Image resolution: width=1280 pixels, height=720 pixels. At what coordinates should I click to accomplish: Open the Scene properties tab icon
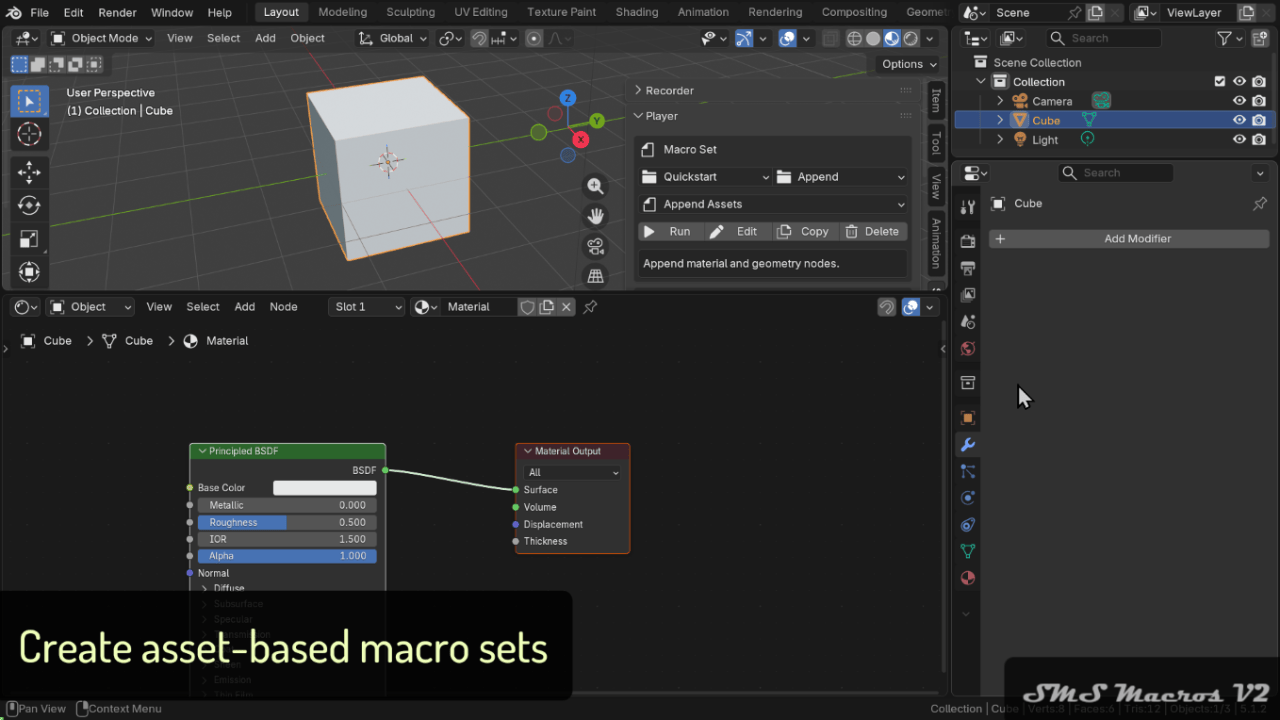tap(968, 322)
